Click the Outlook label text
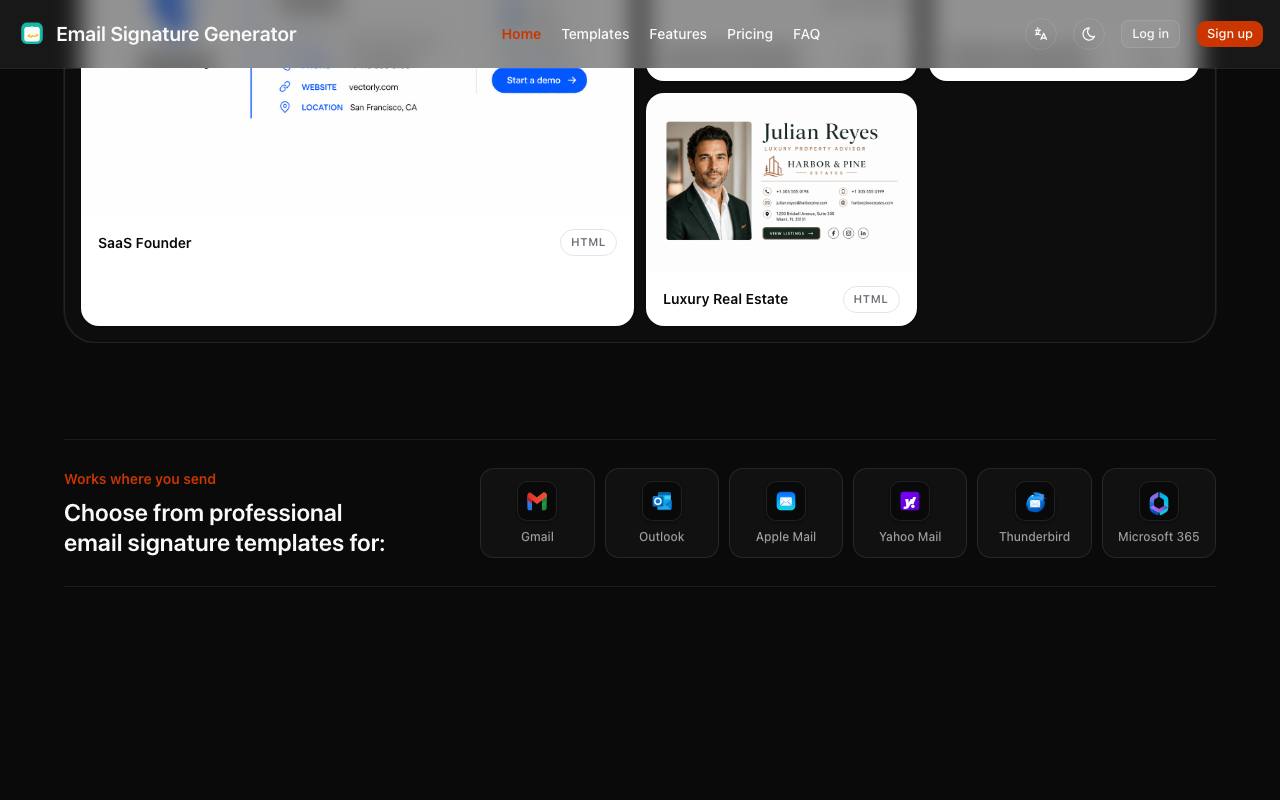 (x=662, y=537)
